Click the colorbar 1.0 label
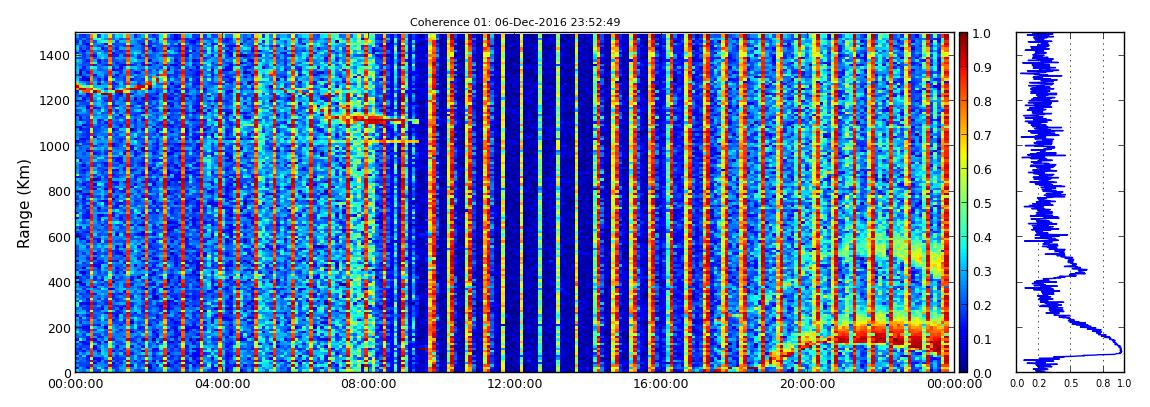The image size is (1150, 407). point(984,34)
